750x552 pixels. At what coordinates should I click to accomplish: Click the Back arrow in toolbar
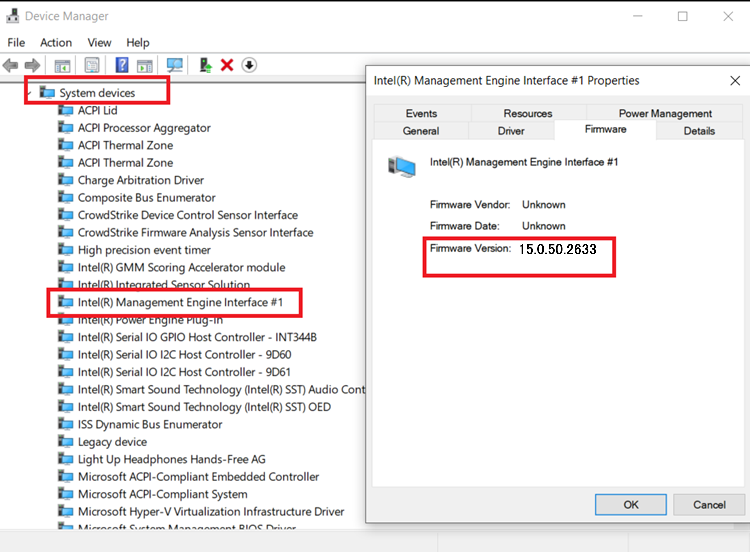click(11, 66)
